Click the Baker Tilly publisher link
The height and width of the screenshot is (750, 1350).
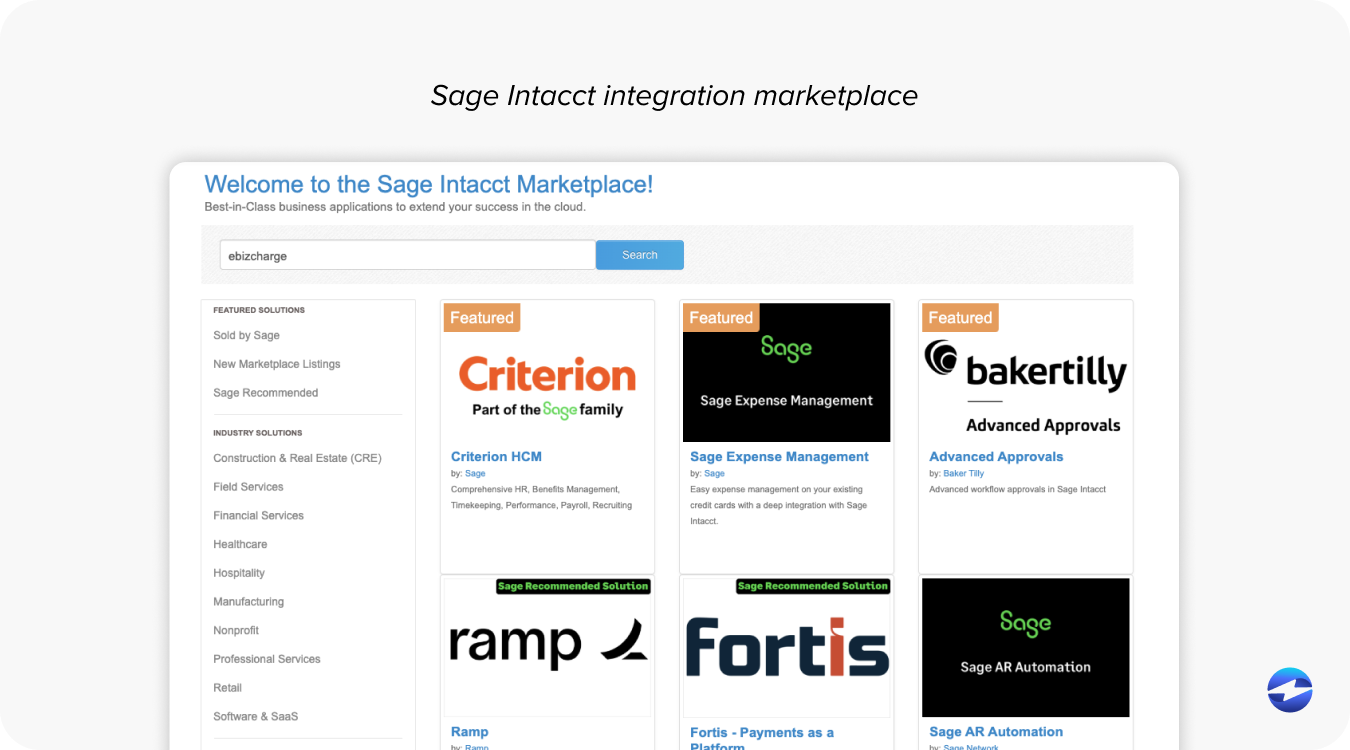[x=963, y=473]
